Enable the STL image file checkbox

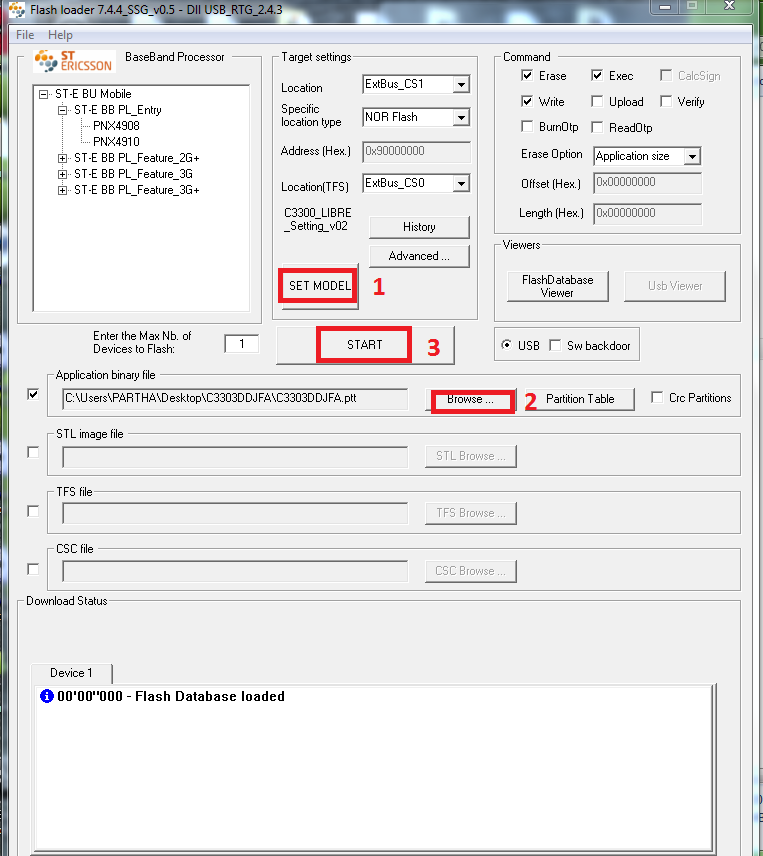tap(33, 453)
